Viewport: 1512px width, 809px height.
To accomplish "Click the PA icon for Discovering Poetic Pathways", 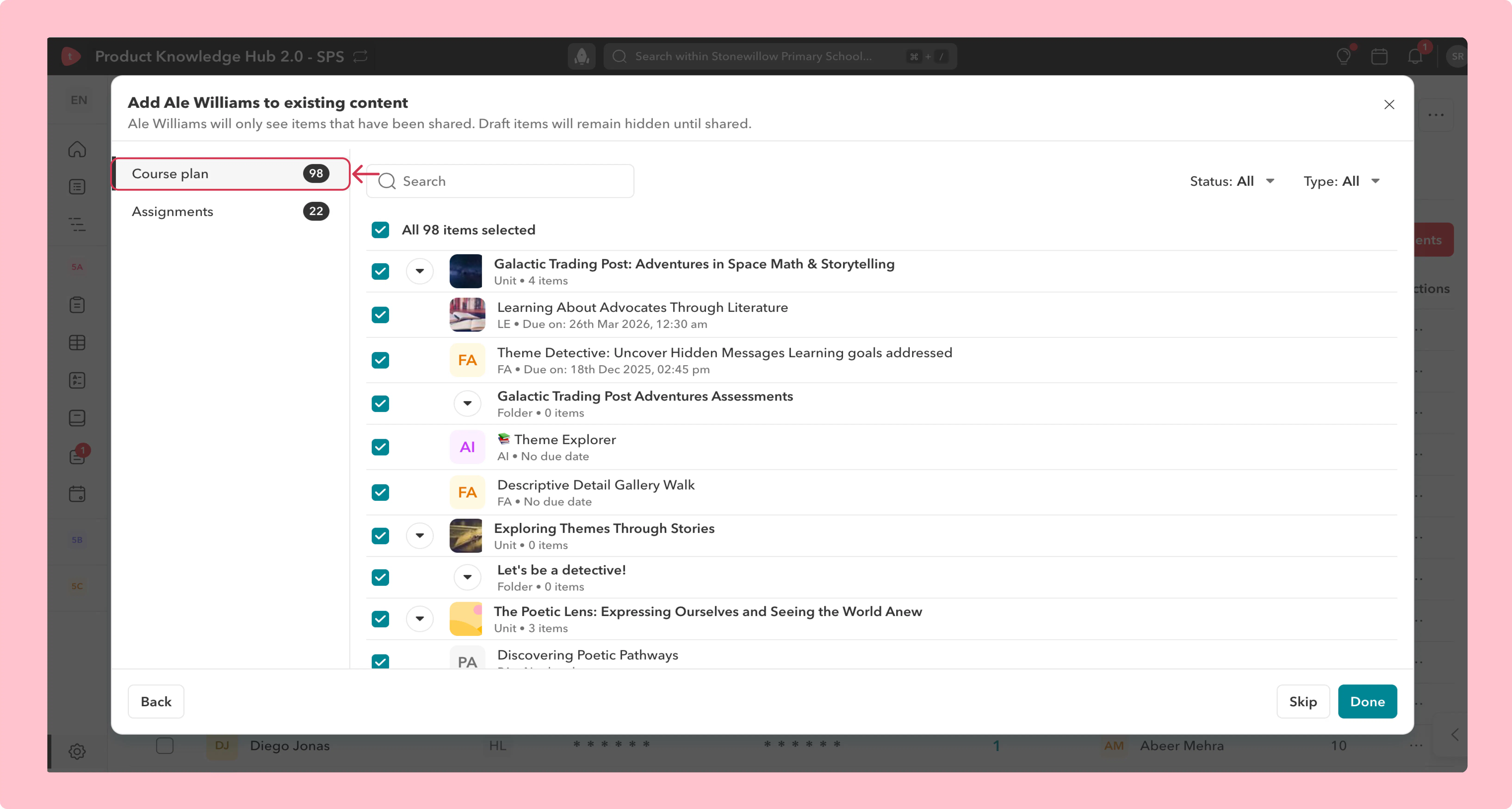I will [467, 657].
